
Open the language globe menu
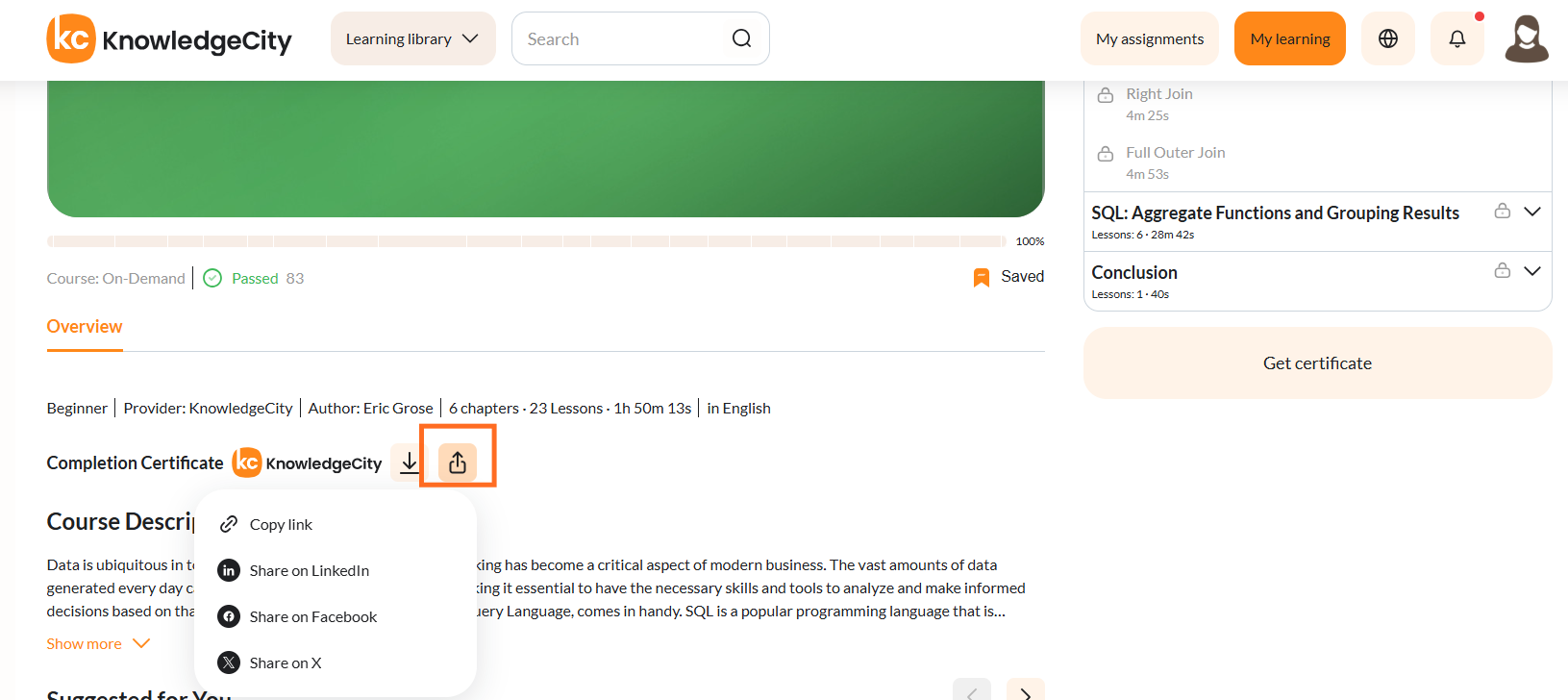coord(1387,38)
